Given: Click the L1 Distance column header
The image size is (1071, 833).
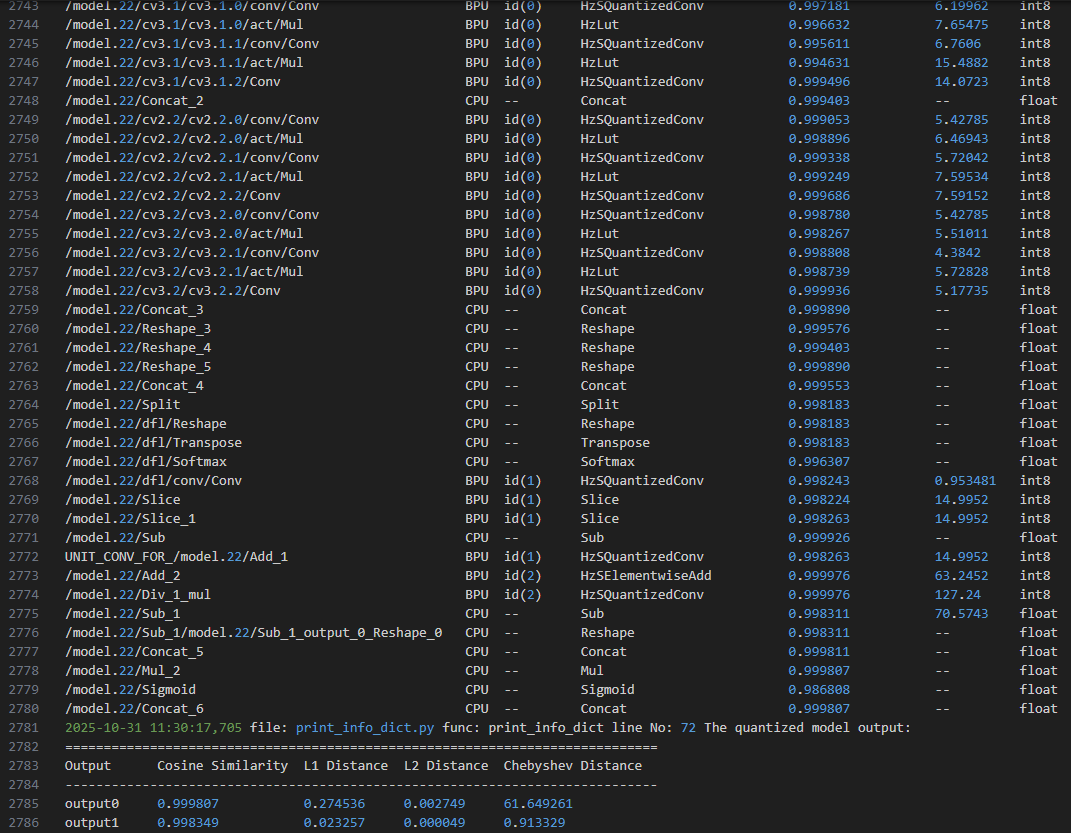Looking at the screenshot, I should 345,766.
